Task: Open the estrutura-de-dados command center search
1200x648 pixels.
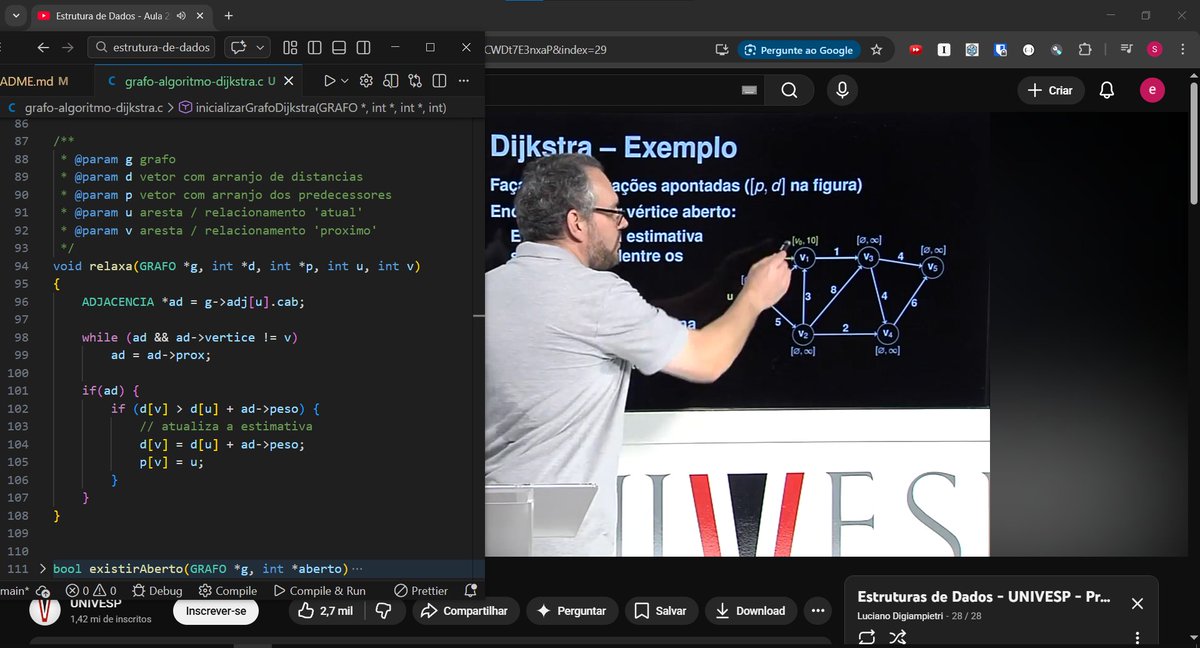Action: (151, 47)
